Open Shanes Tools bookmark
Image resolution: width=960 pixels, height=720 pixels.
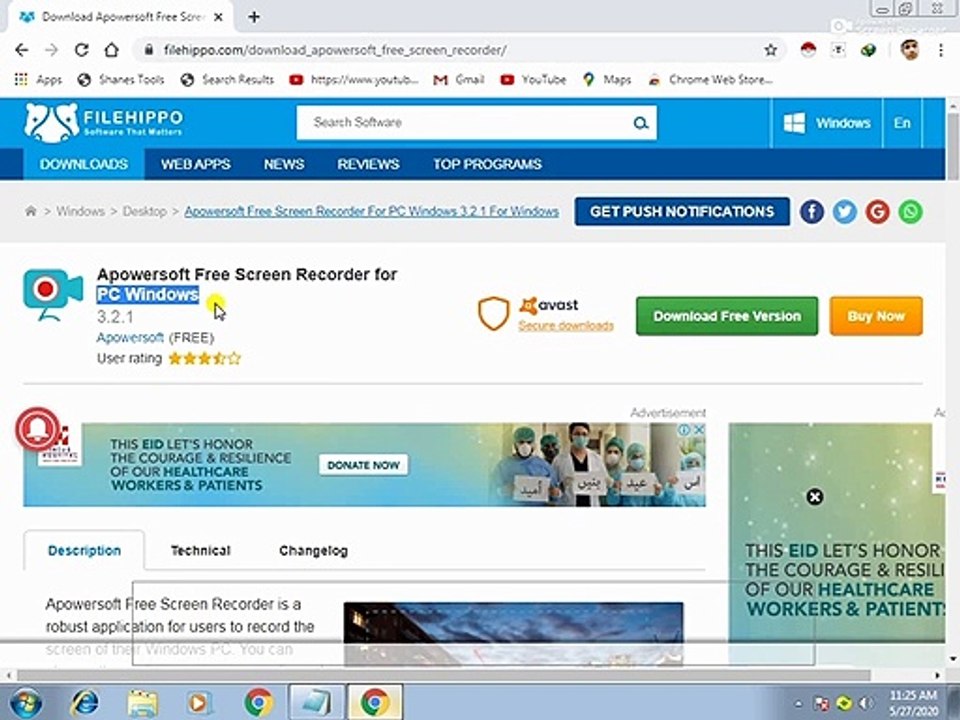(x=121, y=80)
